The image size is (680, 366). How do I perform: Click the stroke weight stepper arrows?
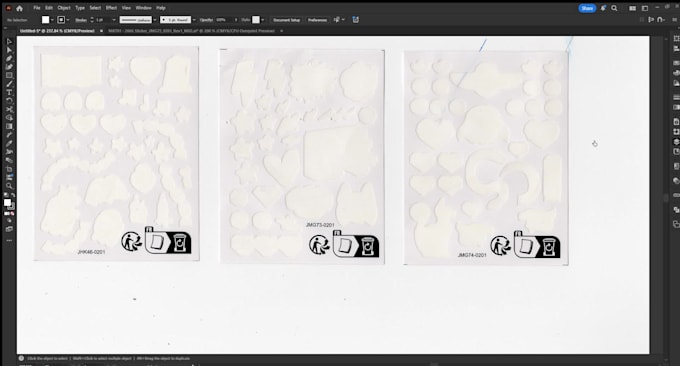coord(92,20)
